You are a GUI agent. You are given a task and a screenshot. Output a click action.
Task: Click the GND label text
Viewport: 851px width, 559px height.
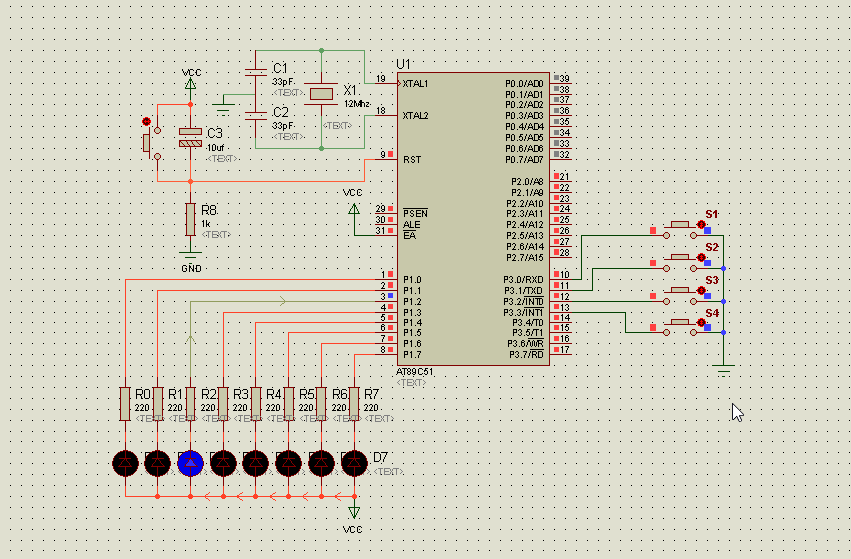(x=191, y=269)
